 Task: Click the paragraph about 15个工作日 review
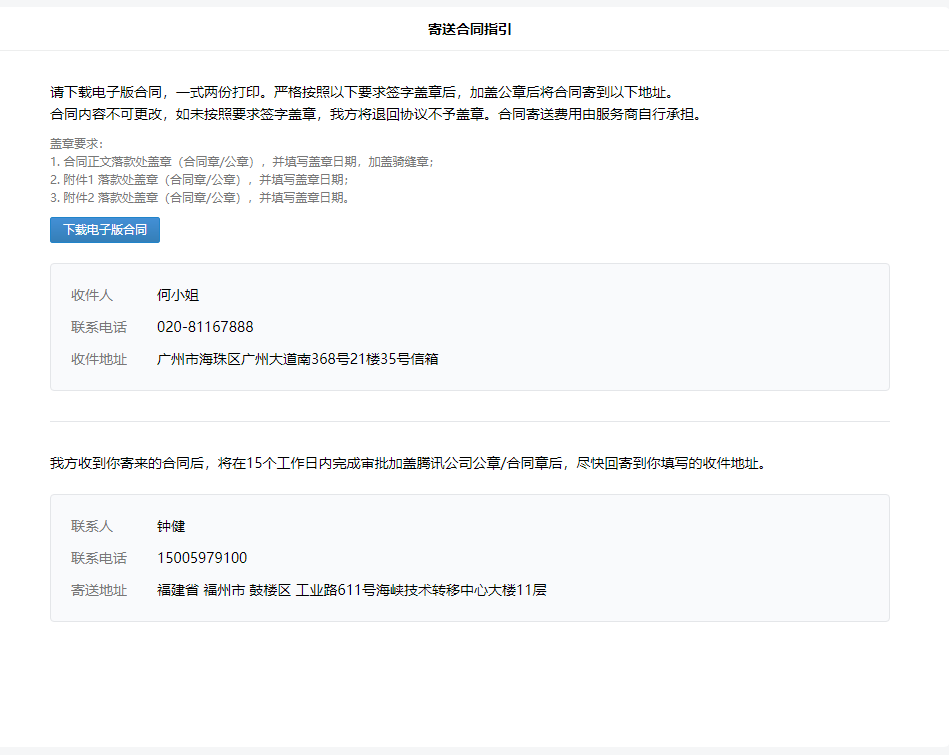tap(409, 463)
